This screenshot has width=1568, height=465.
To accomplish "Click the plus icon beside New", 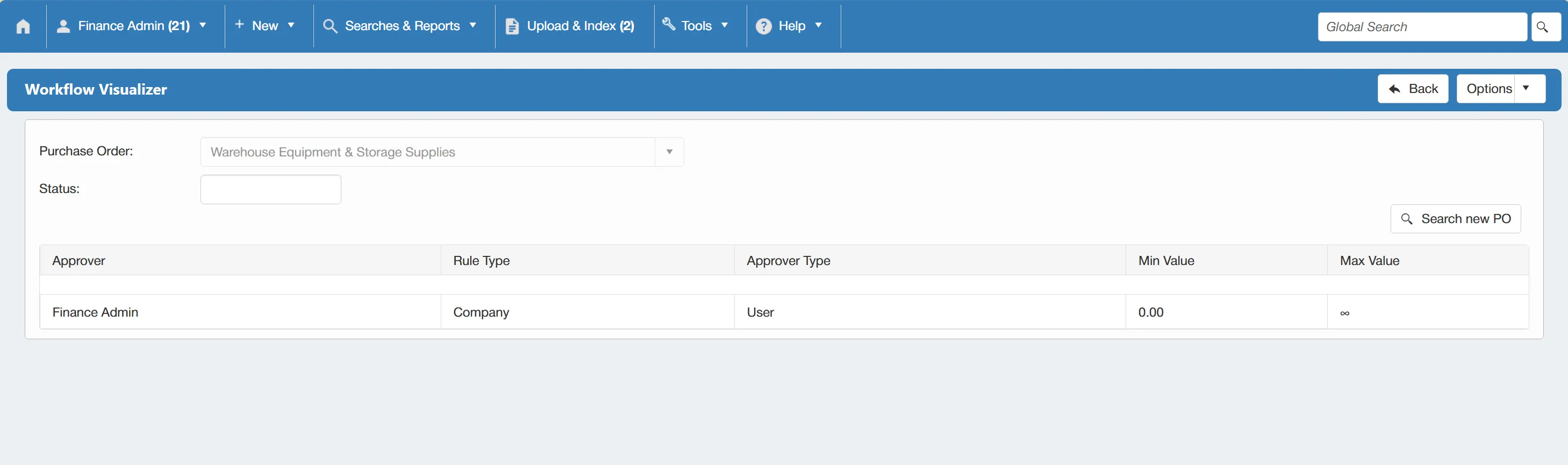I will [x=240, y=24].
